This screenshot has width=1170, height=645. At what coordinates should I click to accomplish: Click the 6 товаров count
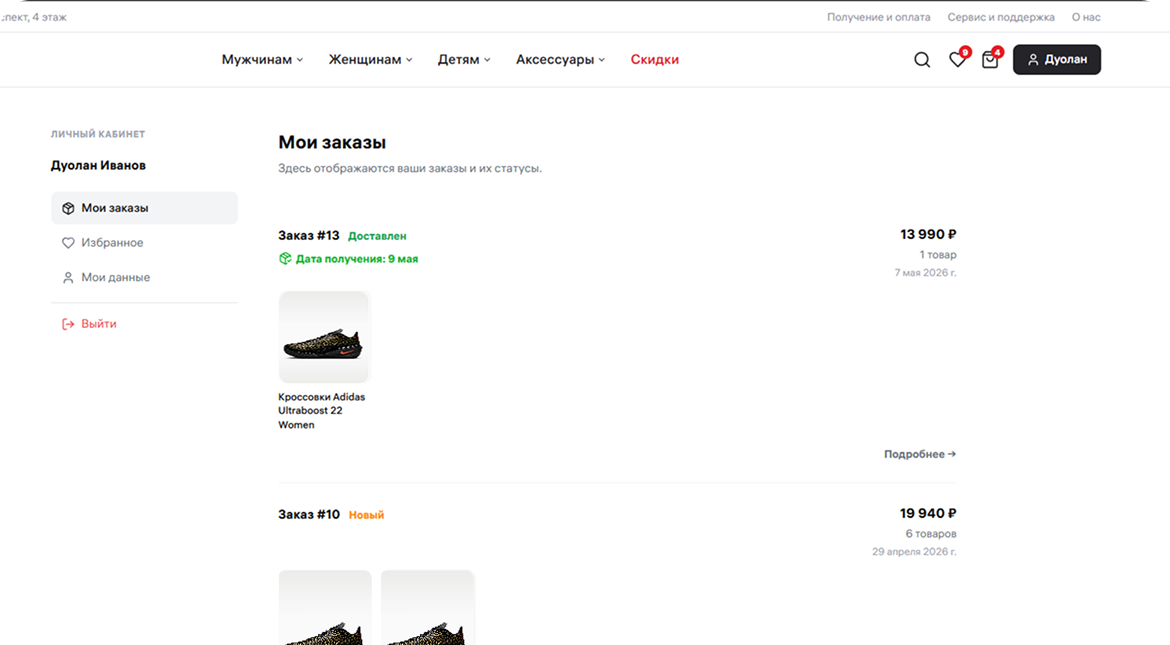pyautogui.click(x=930, y=534)
